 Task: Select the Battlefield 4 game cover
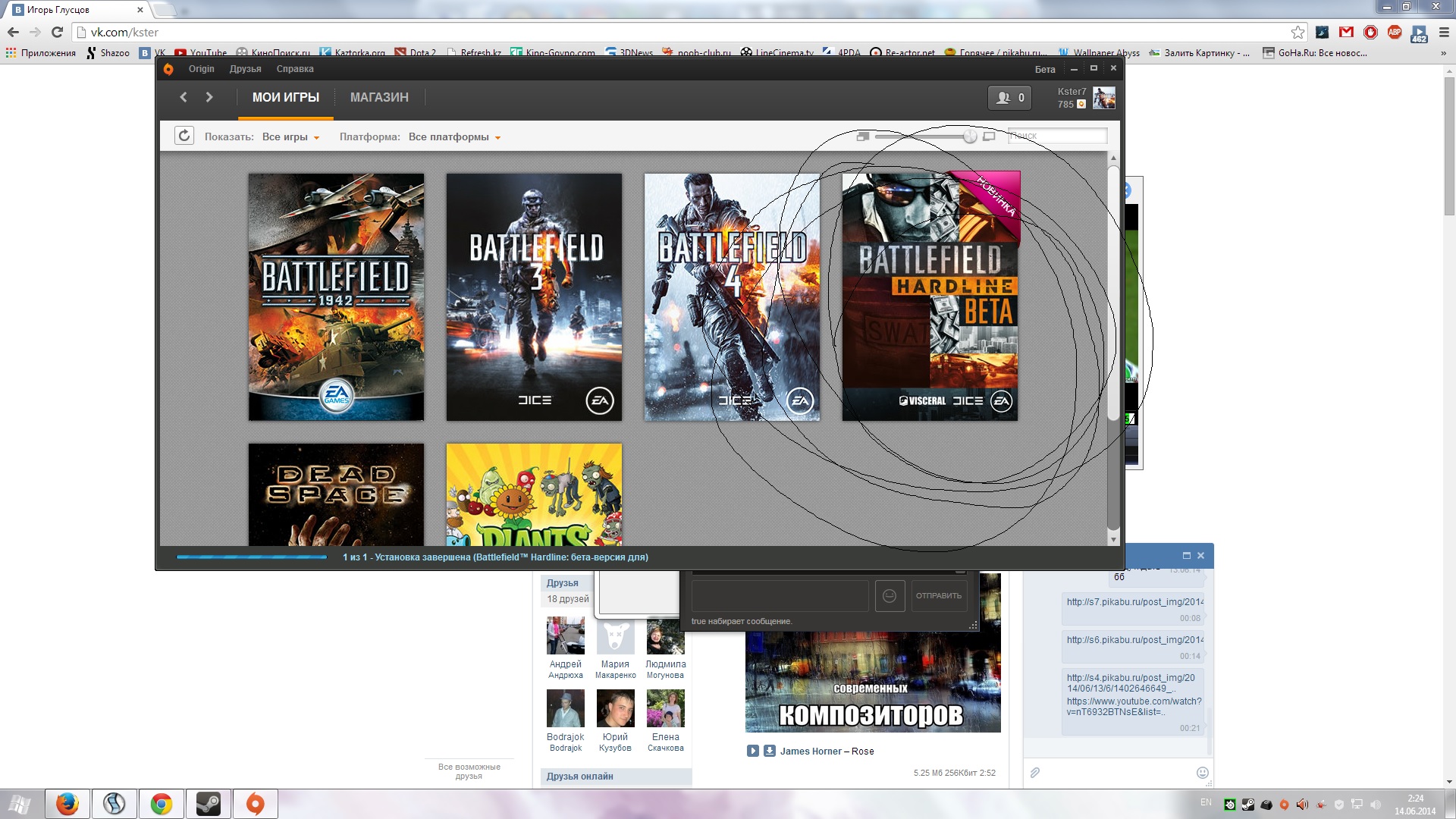click(732, 297)
